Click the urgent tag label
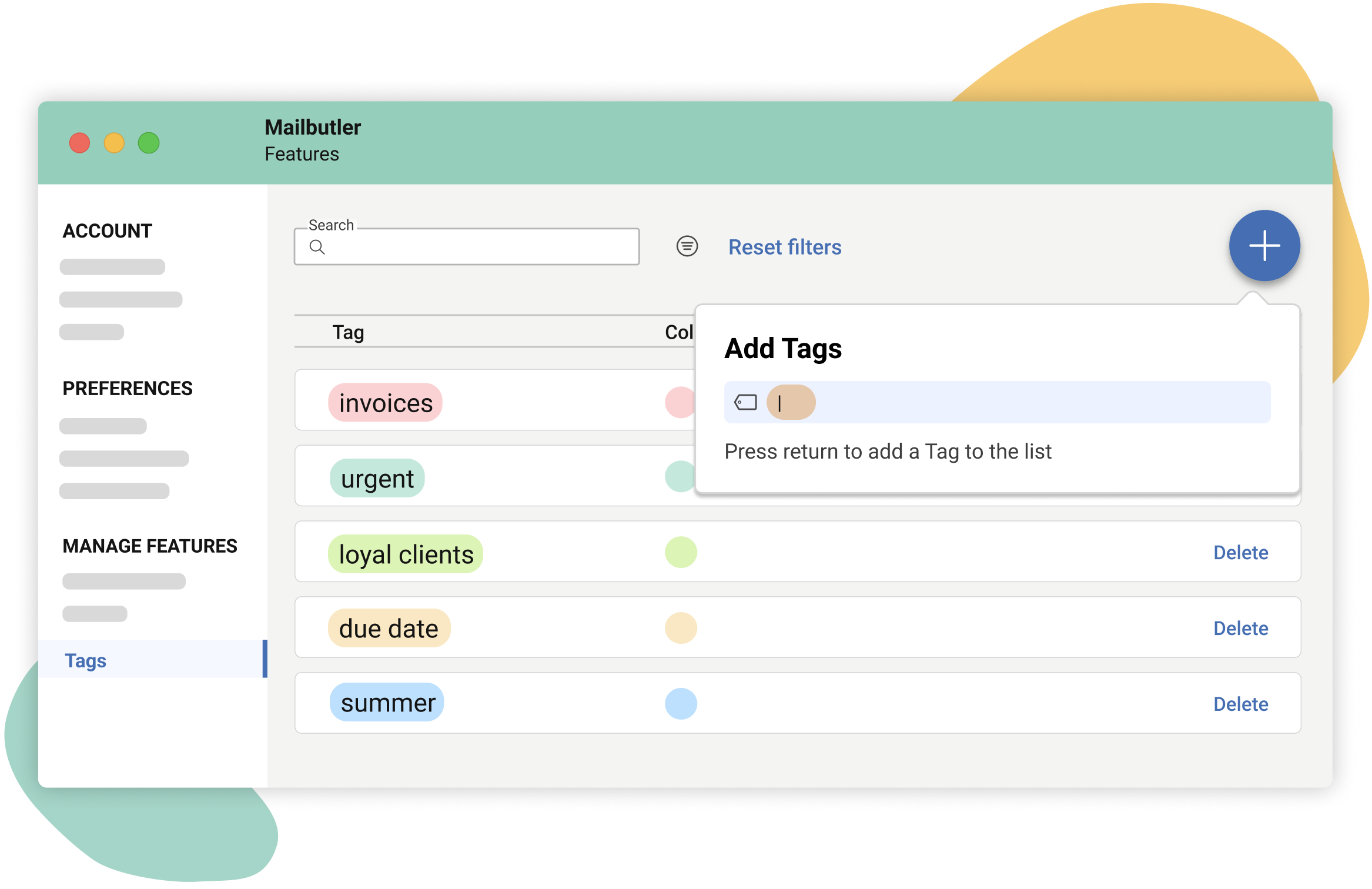This screenshot has height=889, width=1372. point(377,478)
